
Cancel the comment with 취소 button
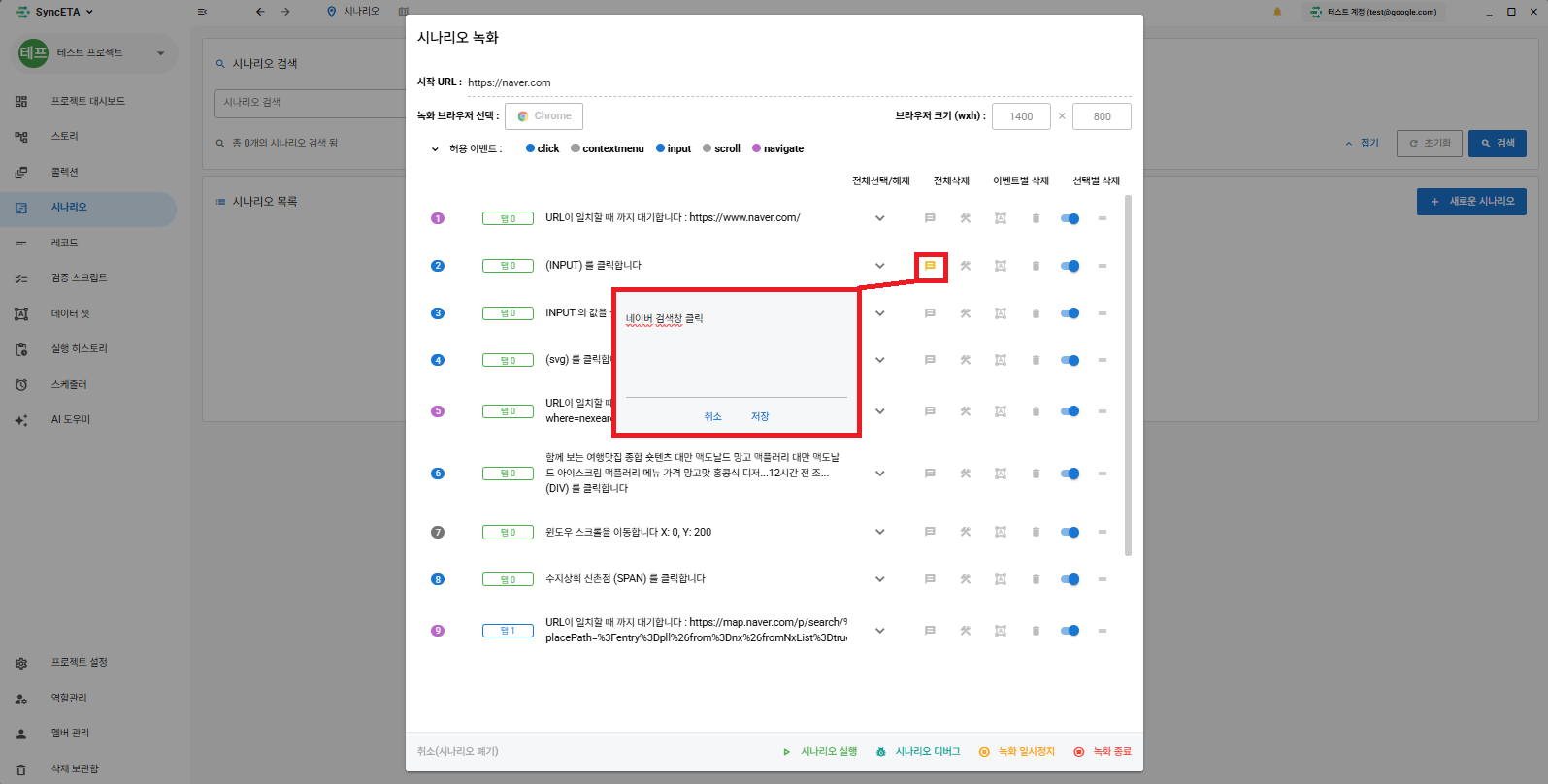point(713,416)
